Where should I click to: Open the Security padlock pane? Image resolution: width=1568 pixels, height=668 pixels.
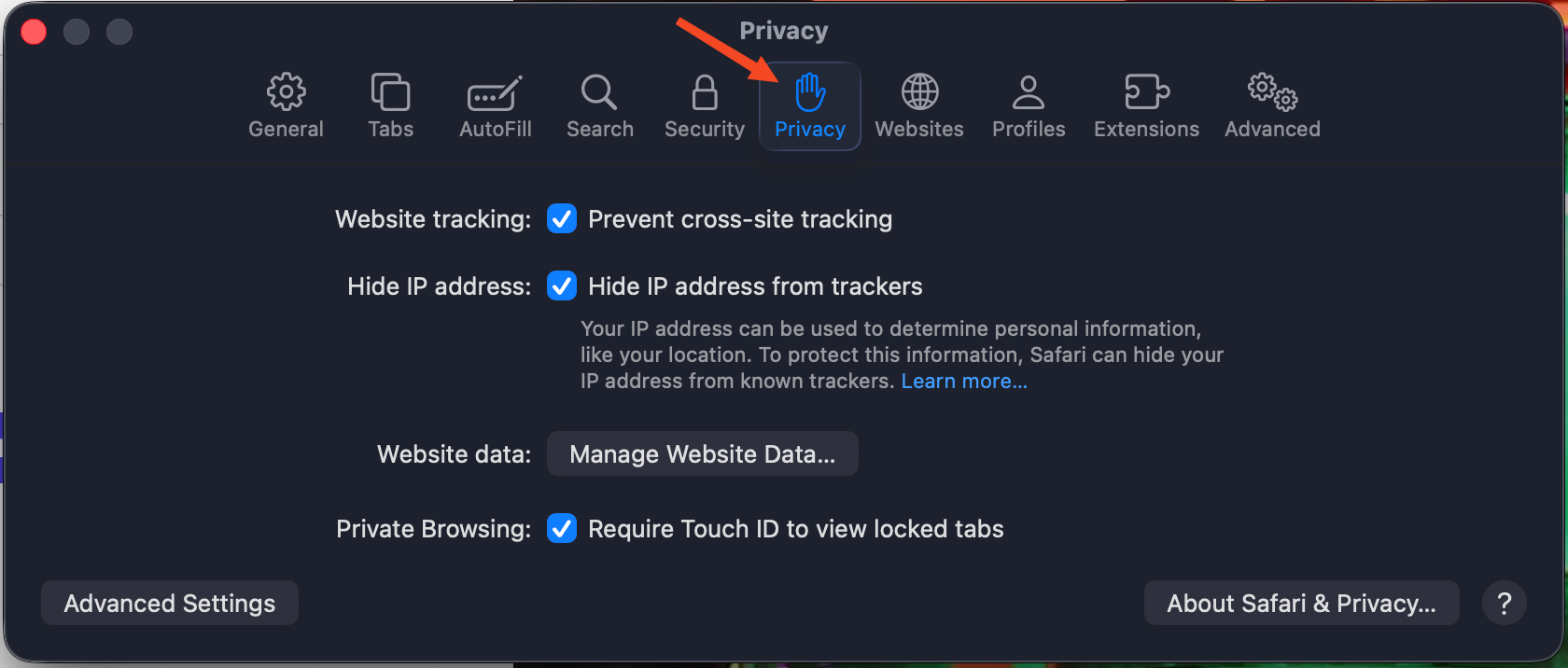click(x=705, y=93)
